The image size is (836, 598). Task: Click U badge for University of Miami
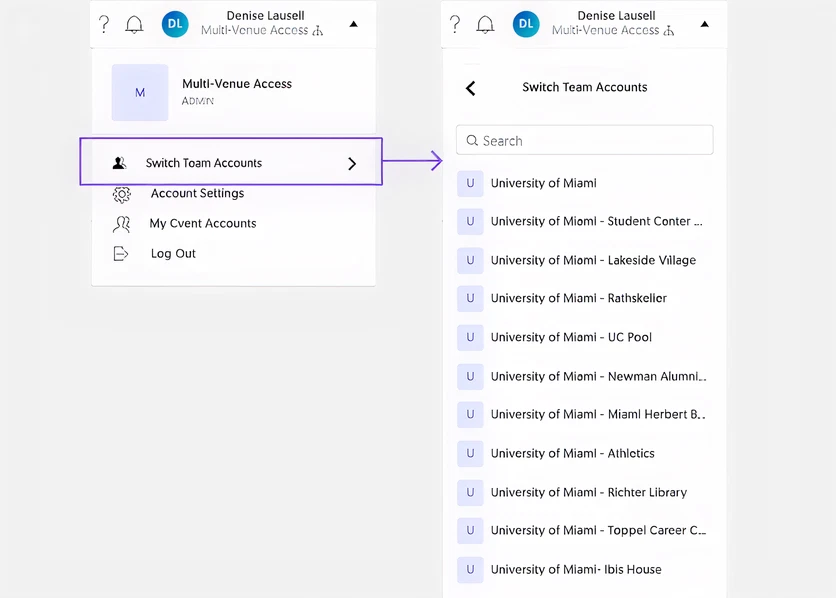click(x=470, y=183)
